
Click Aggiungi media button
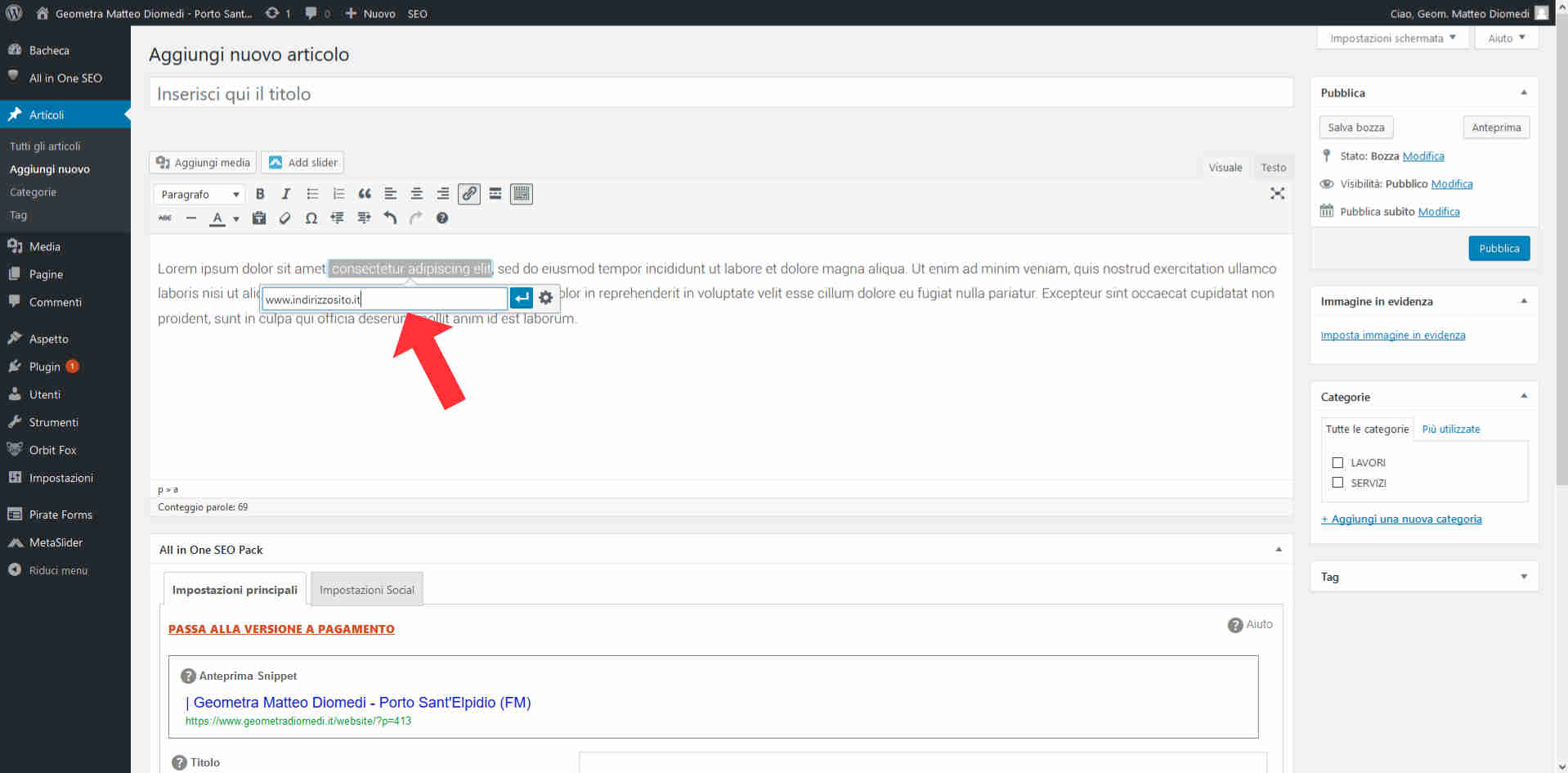click(x=203, y=162)
